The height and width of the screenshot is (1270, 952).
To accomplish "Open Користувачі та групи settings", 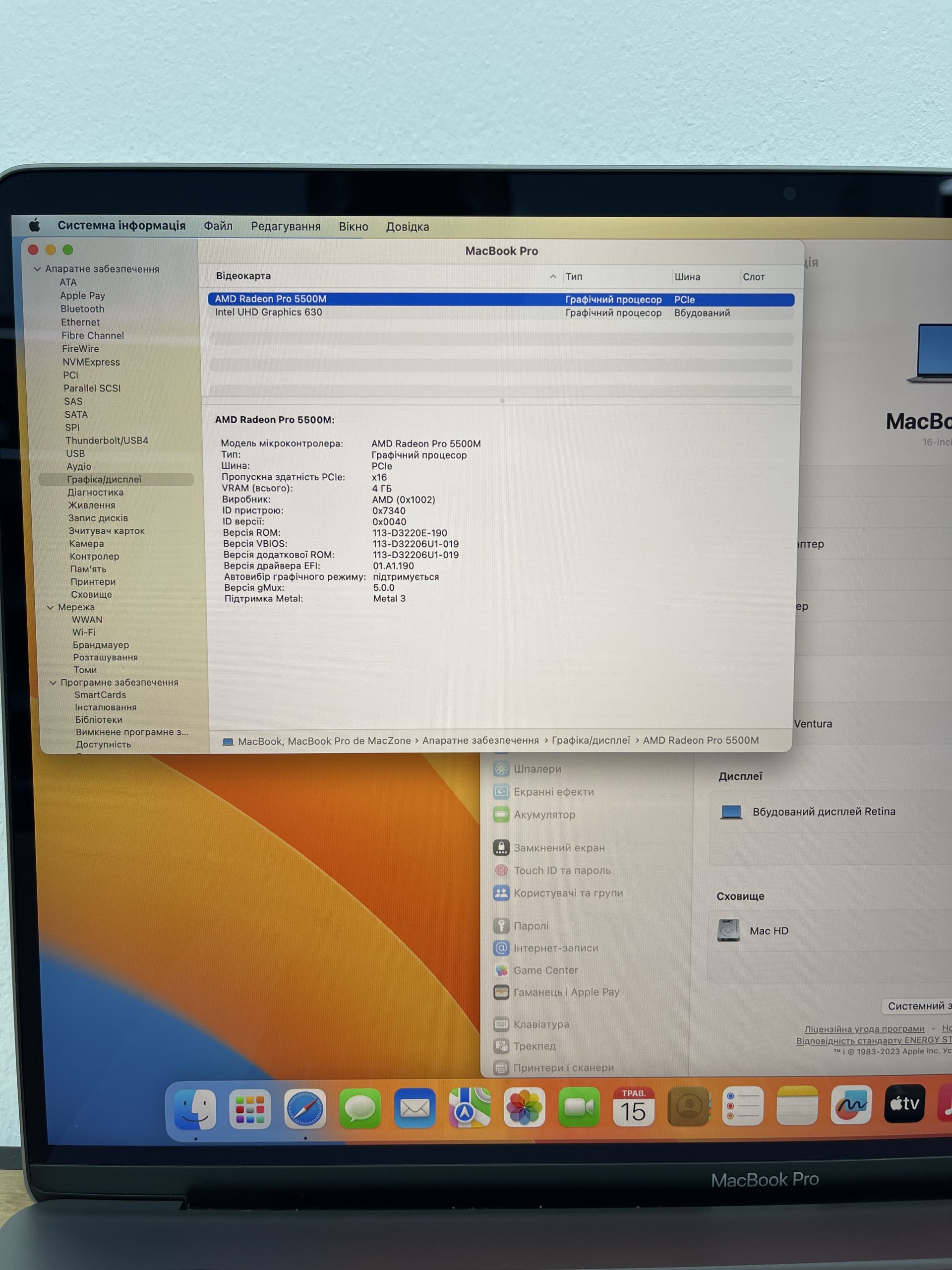I will [558, 893].
